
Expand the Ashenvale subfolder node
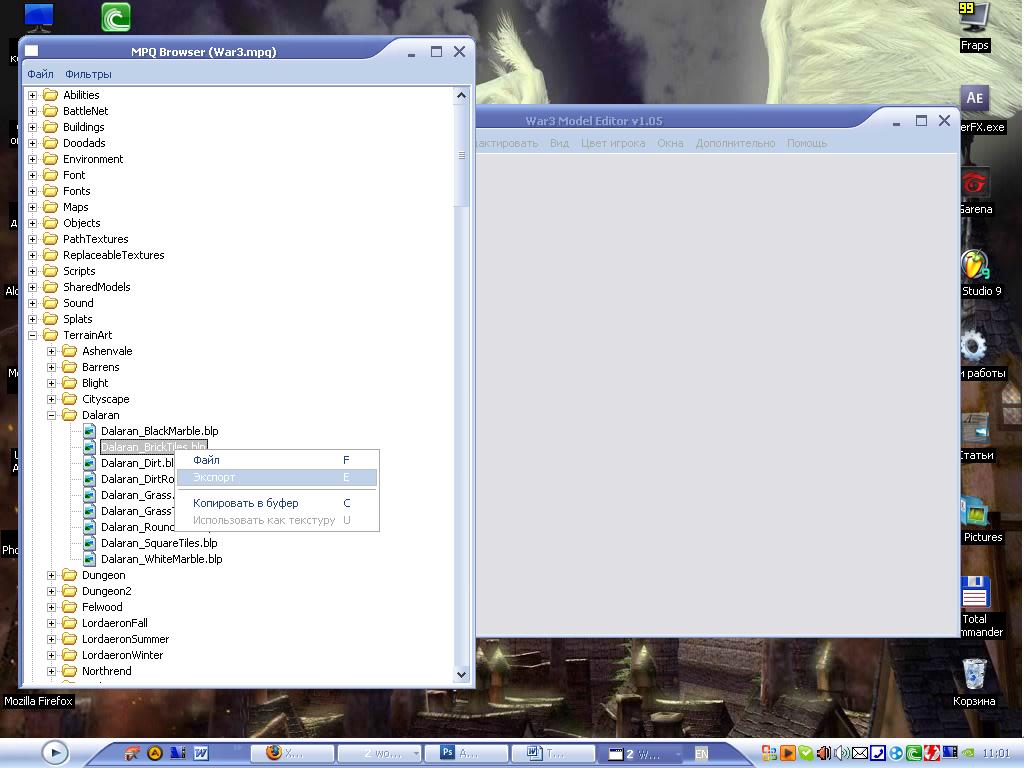(x=52, y=351)
